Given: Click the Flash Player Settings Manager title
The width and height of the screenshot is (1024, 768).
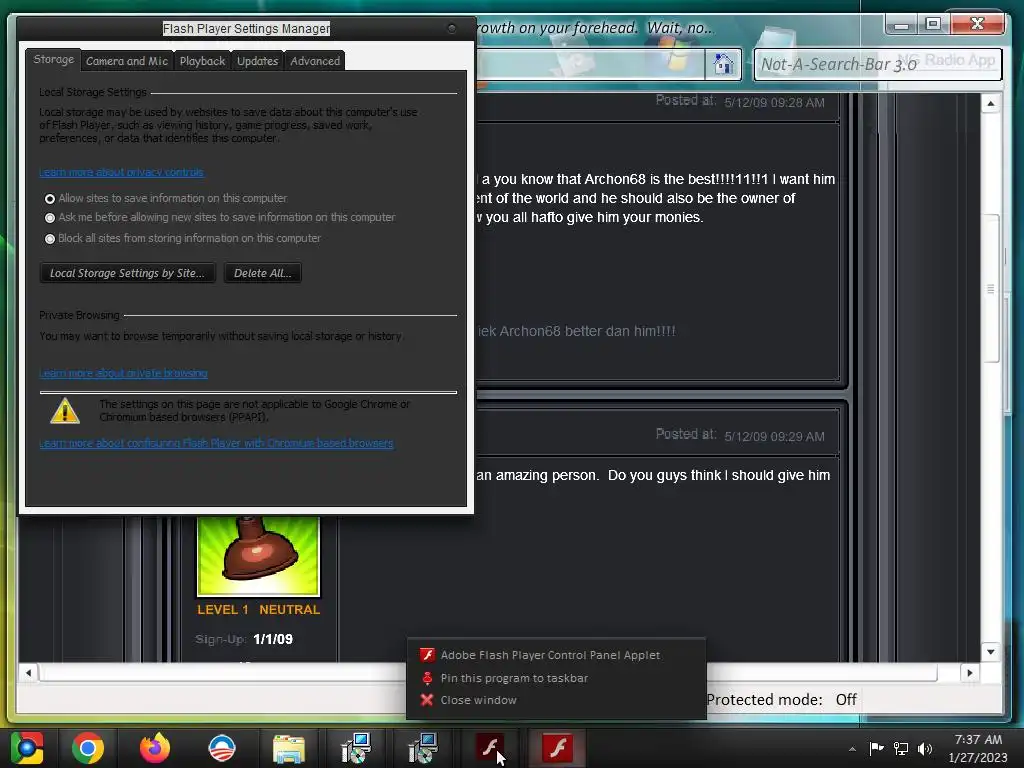Looking at the screenshot, I should point(246,29).
